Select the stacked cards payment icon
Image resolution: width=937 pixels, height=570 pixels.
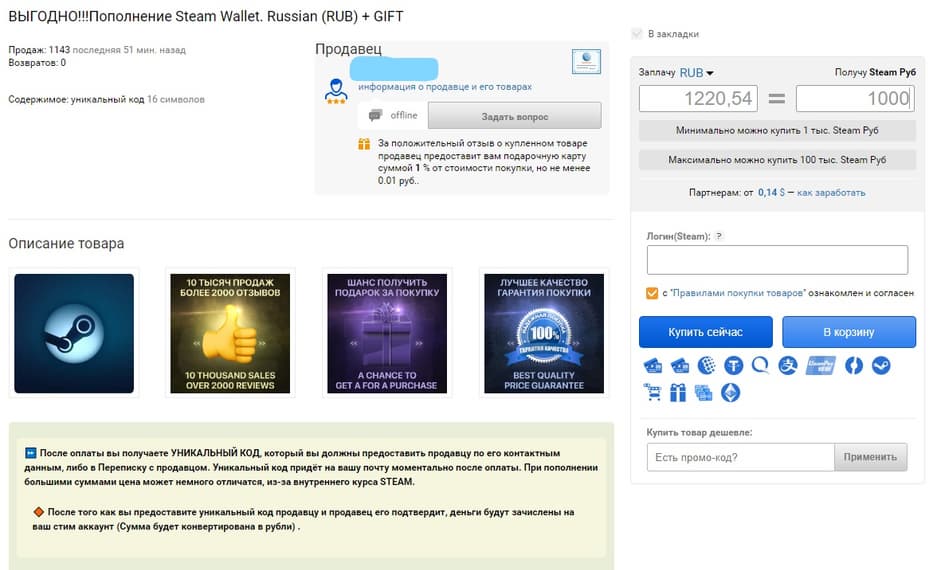pyautogui.click(x=703, y=393)
